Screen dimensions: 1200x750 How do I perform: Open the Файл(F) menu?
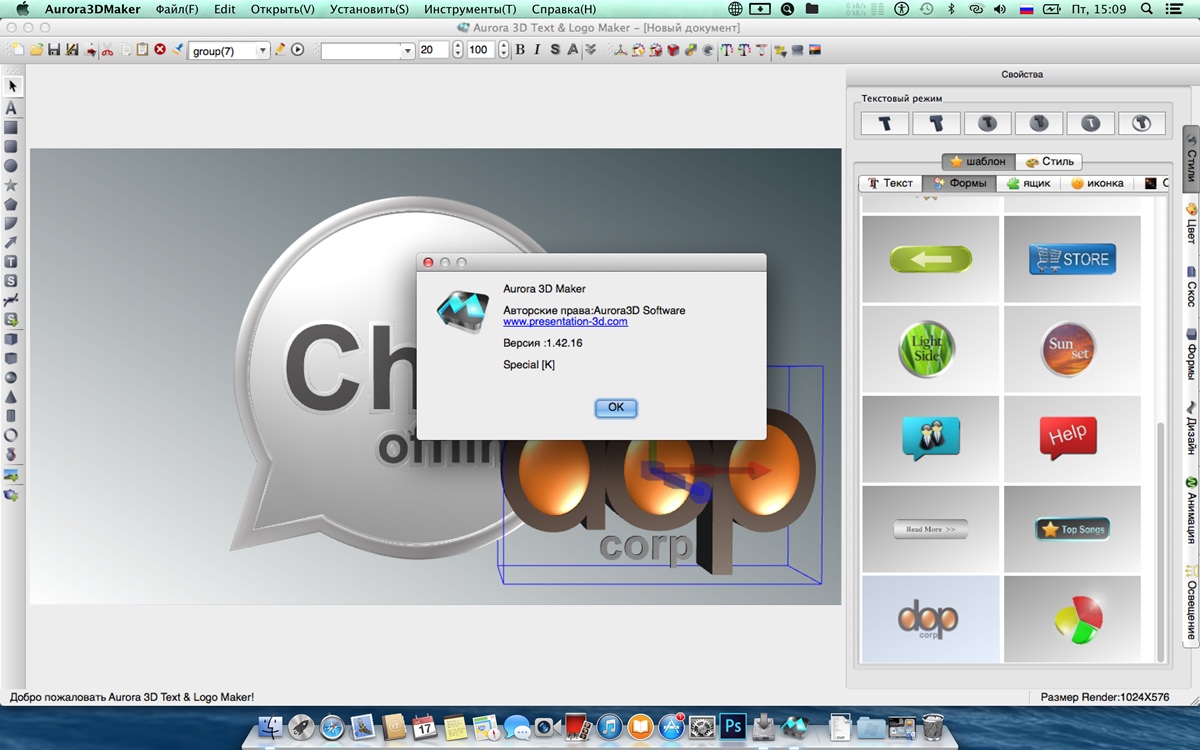pyautogui.click(x=177, y=9)
